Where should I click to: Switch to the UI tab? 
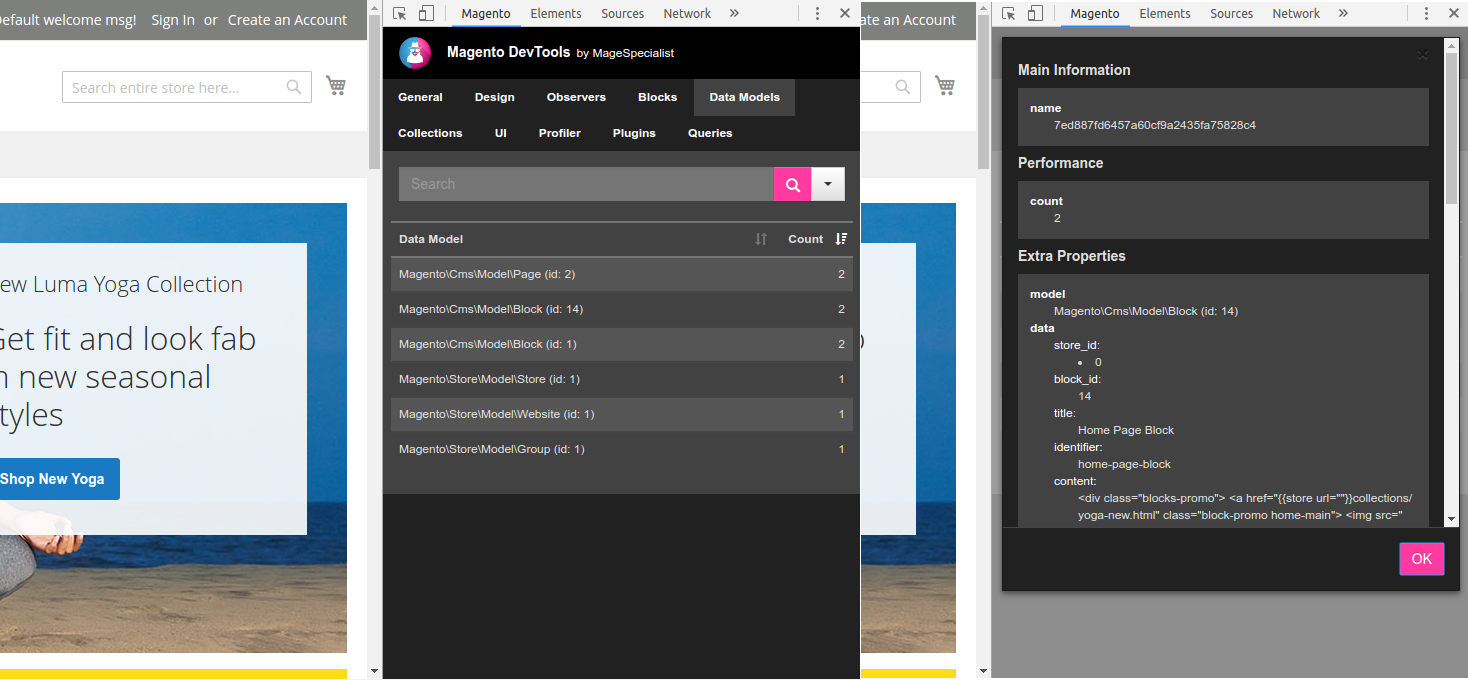pos(501,133)
